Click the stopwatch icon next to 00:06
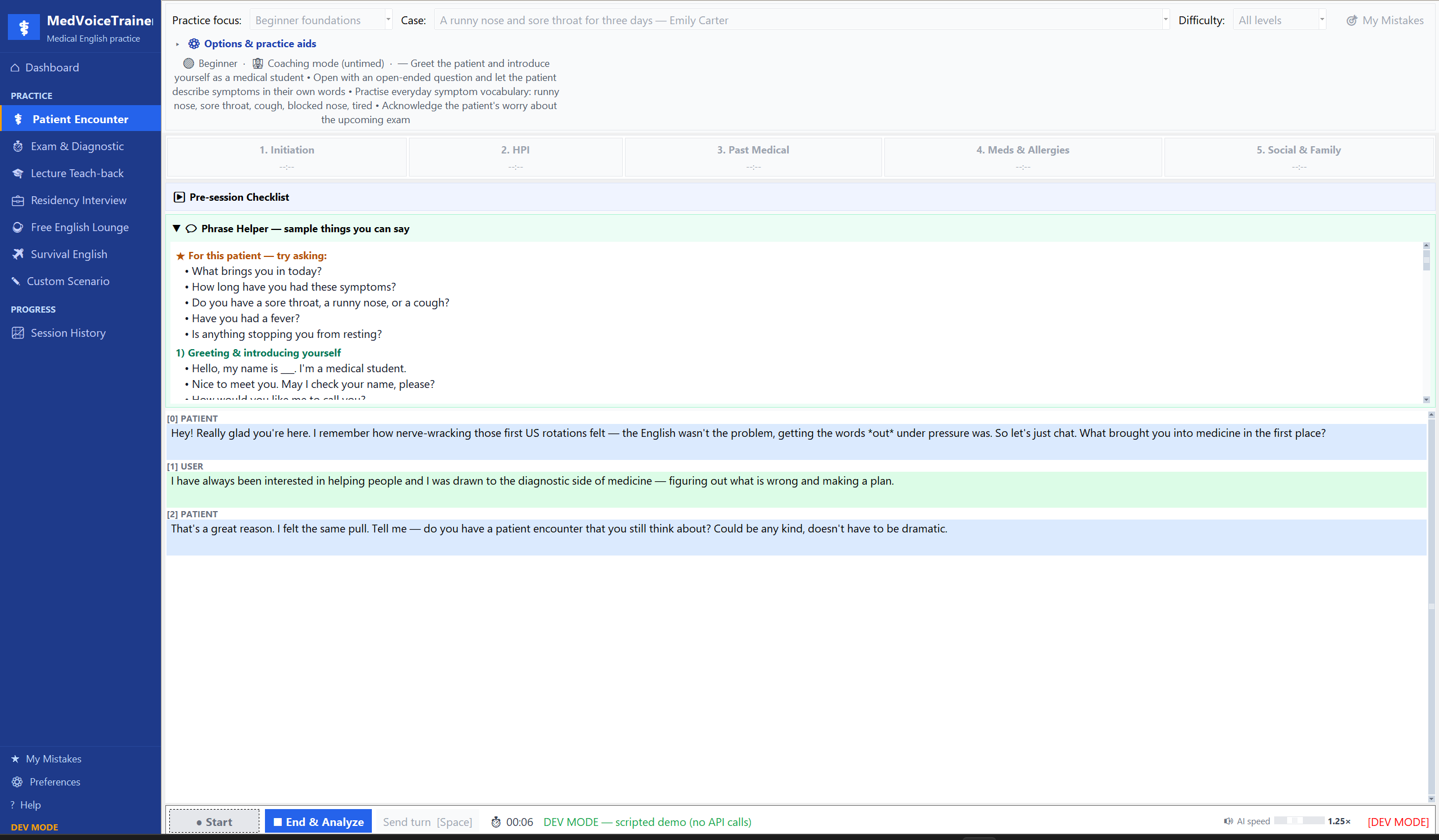The image size is (1439, 840). (x=496, y=822)
